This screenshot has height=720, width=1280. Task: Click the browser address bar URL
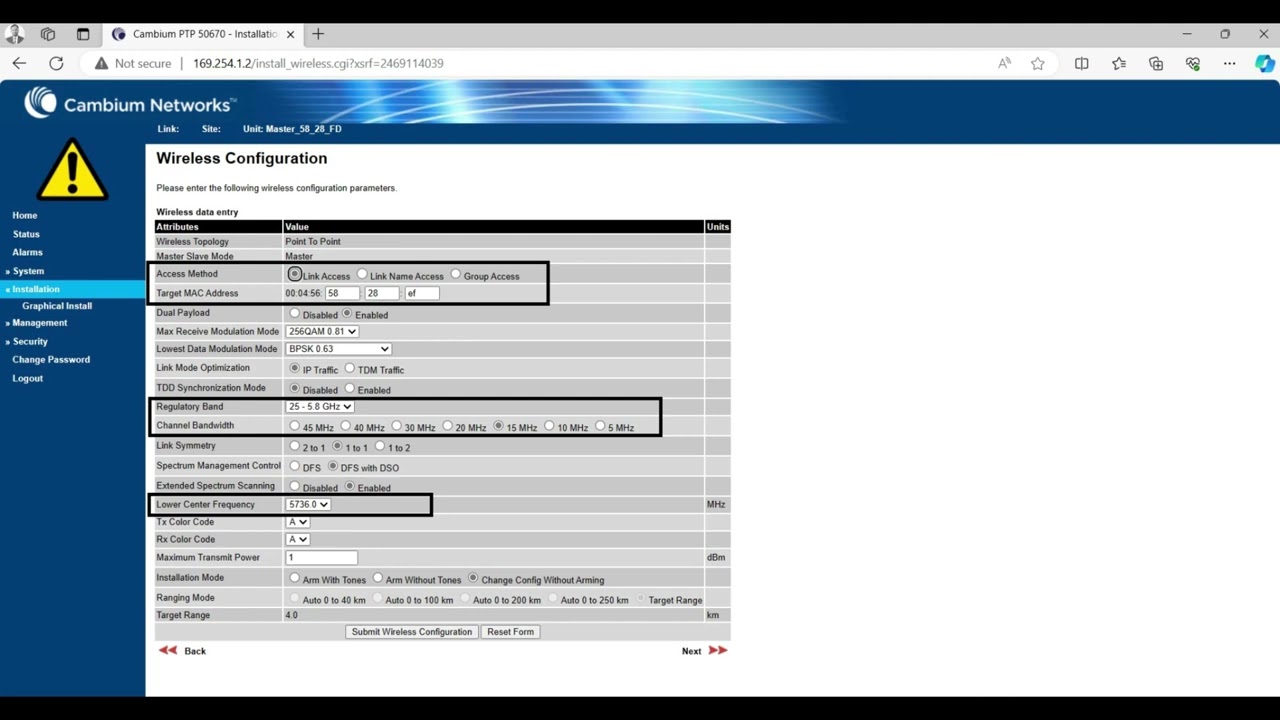(318, 63)
